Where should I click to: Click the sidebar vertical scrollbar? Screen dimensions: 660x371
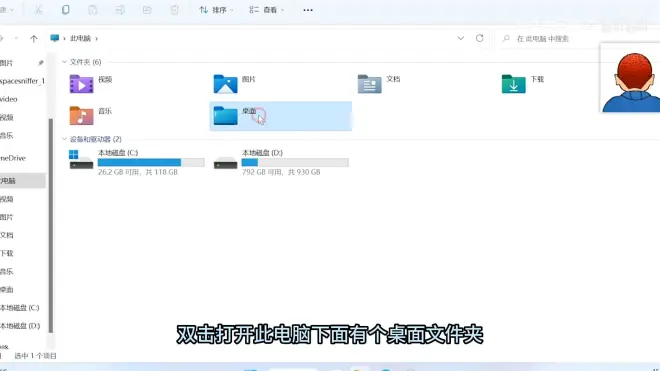click(x=51, y=225)
